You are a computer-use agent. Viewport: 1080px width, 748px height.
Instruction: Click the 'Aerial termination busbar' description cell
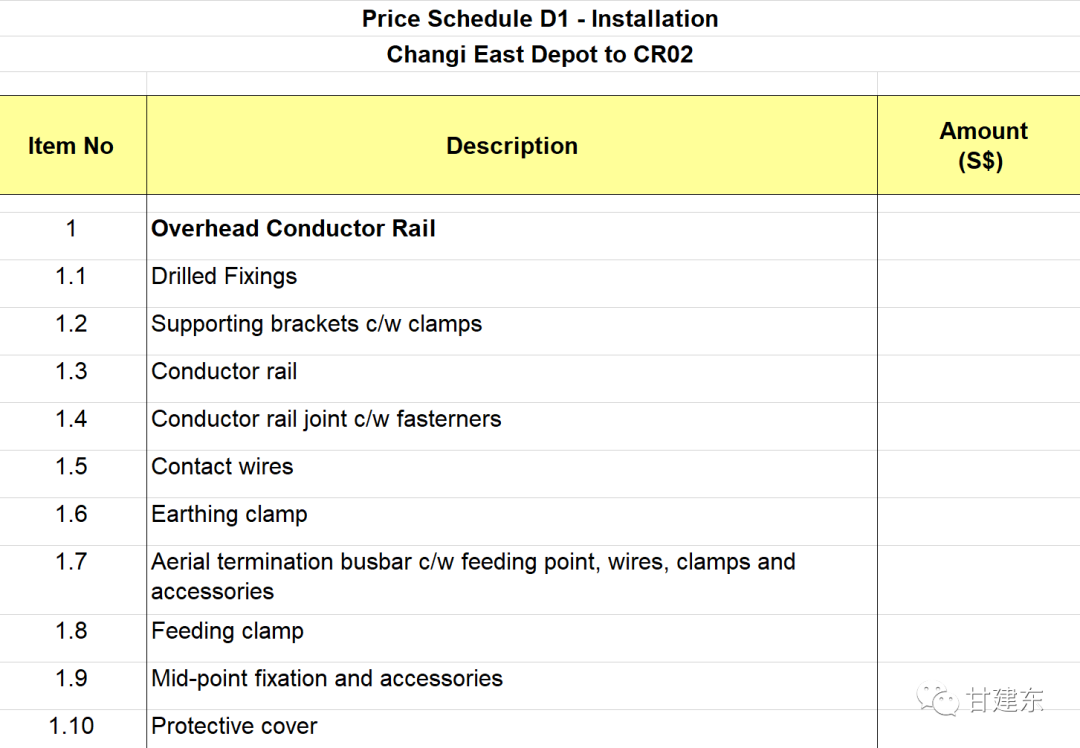512,580
